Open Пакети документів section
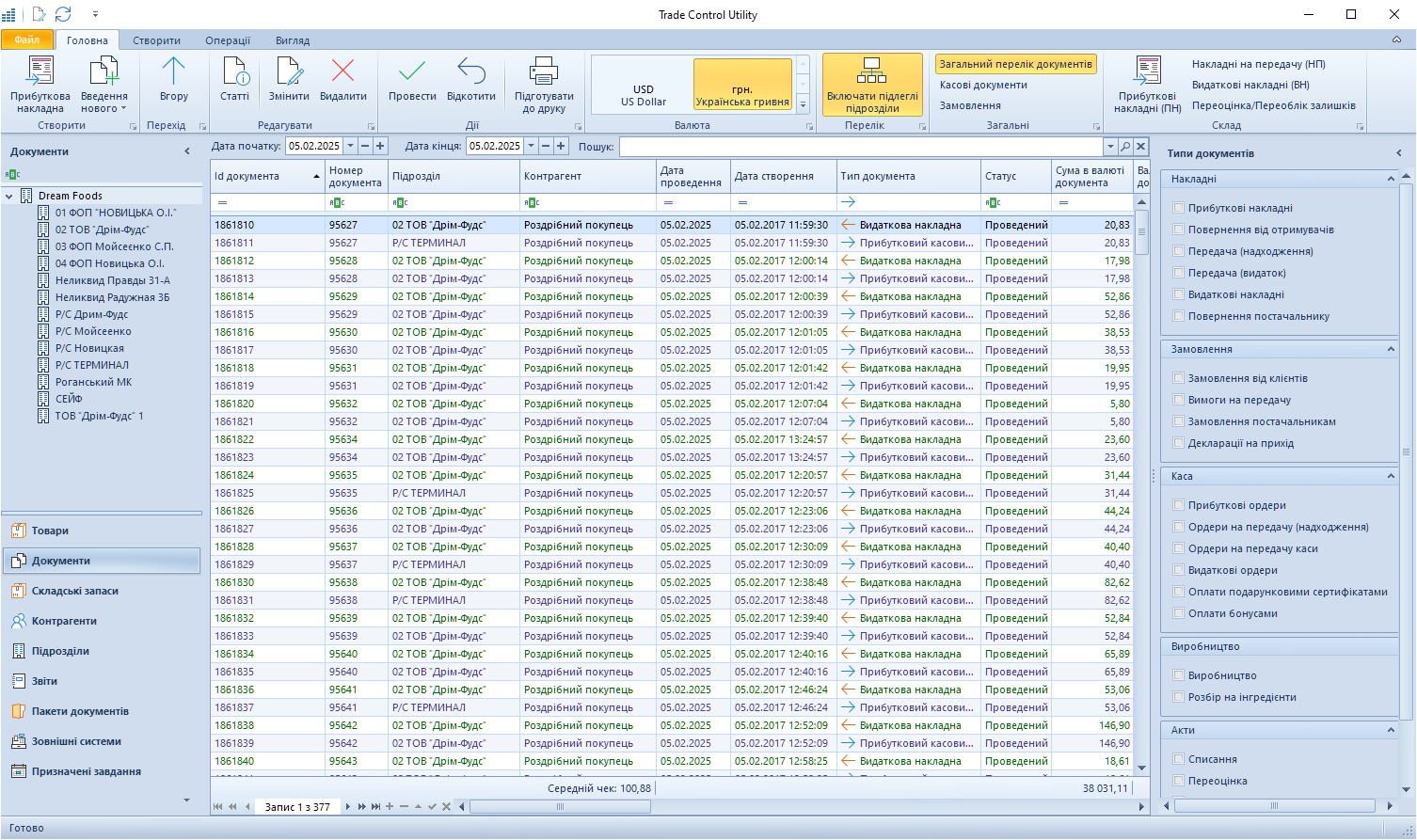1417x840 pixels. [x=102, y=711]
